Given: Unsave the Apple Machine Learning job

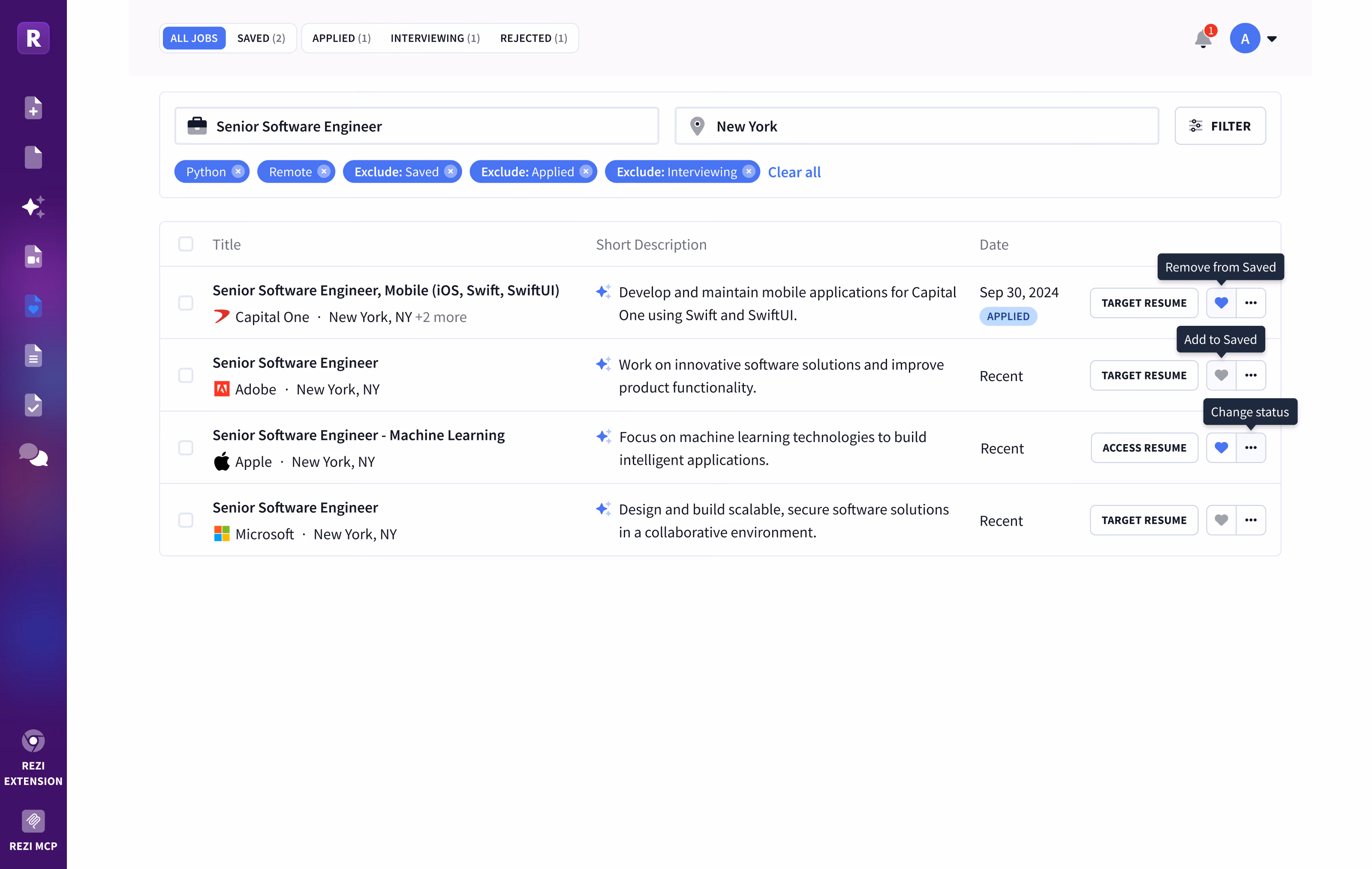Looking at the screenshot, I should pos(1221,447).
